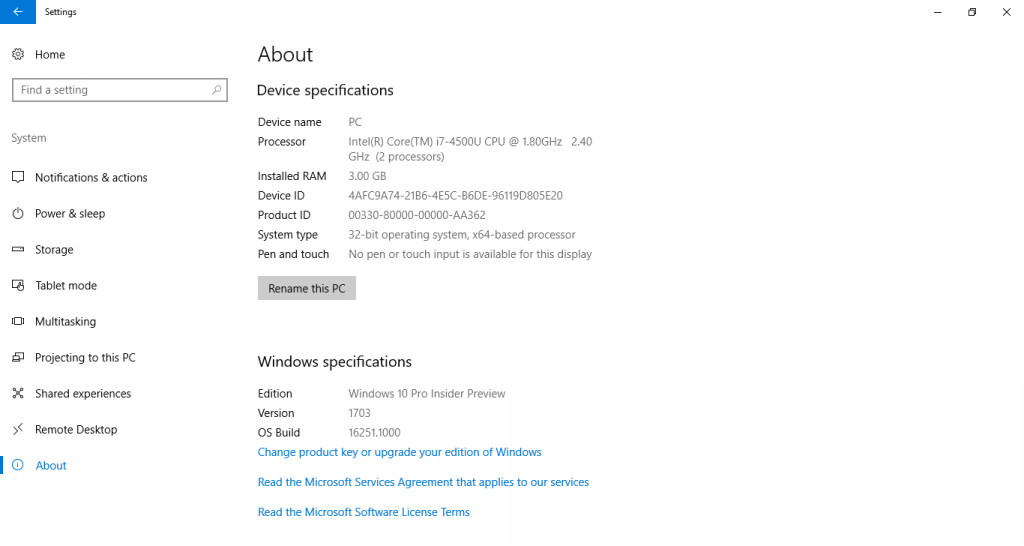Click the Processor value Intel(R) Core(TM) i7-4500U

(x=470, y=149)
